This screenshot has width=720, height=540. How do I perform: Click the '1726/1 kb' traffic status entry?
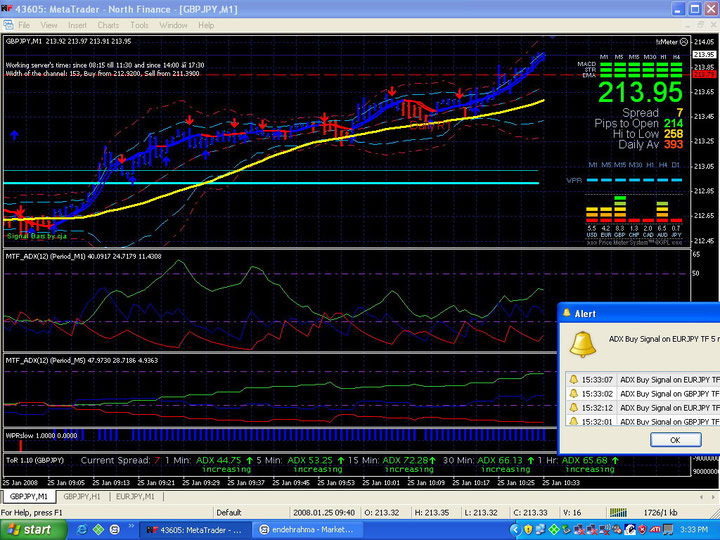click(x=660, y=512)
